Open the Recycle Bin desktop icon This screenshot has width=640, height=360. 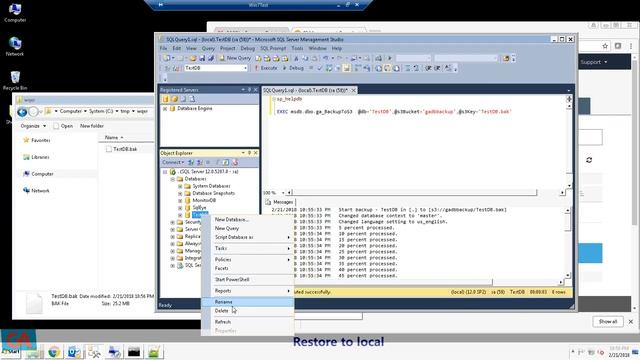[x=15, y=80]
